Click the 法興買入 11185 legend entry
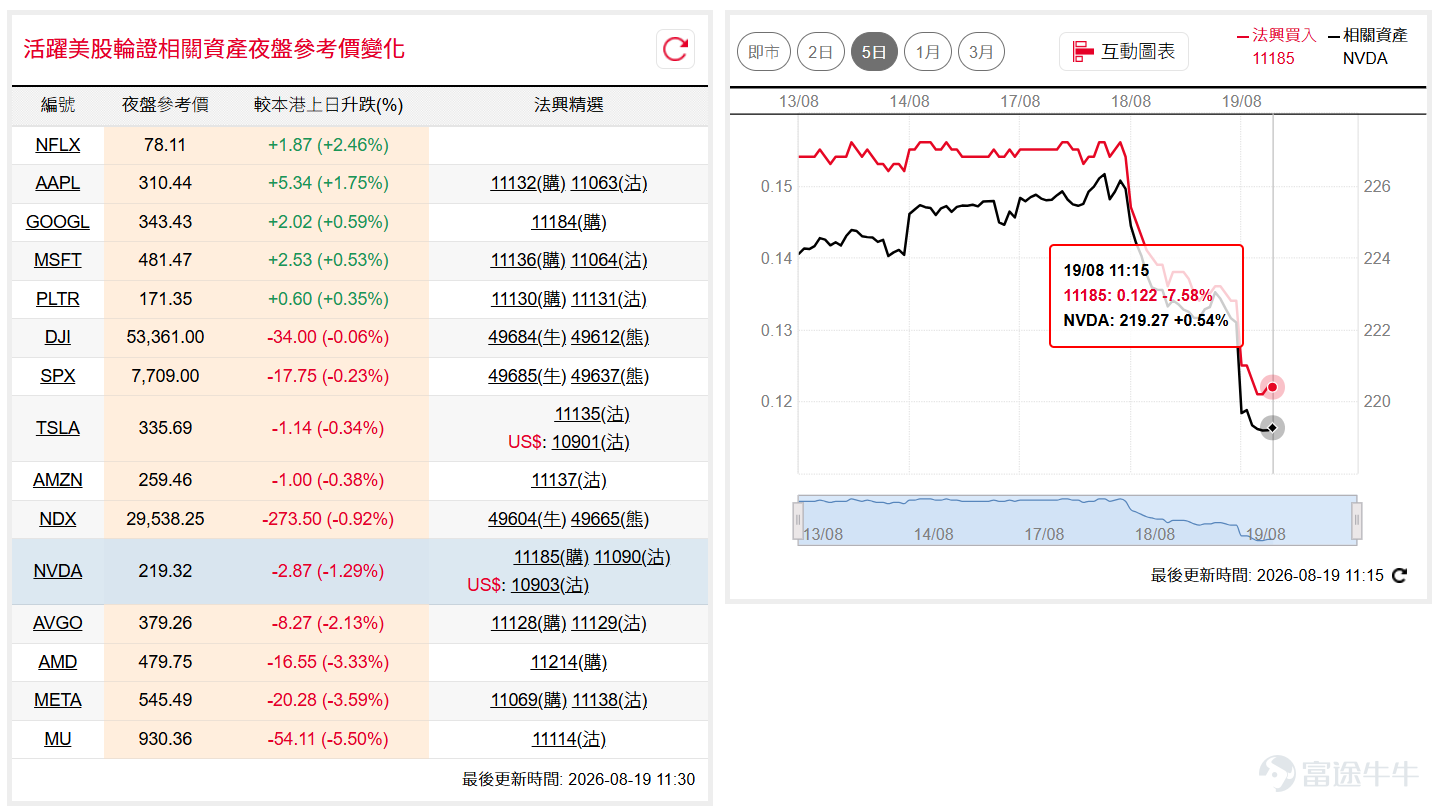 (1276, 46)
